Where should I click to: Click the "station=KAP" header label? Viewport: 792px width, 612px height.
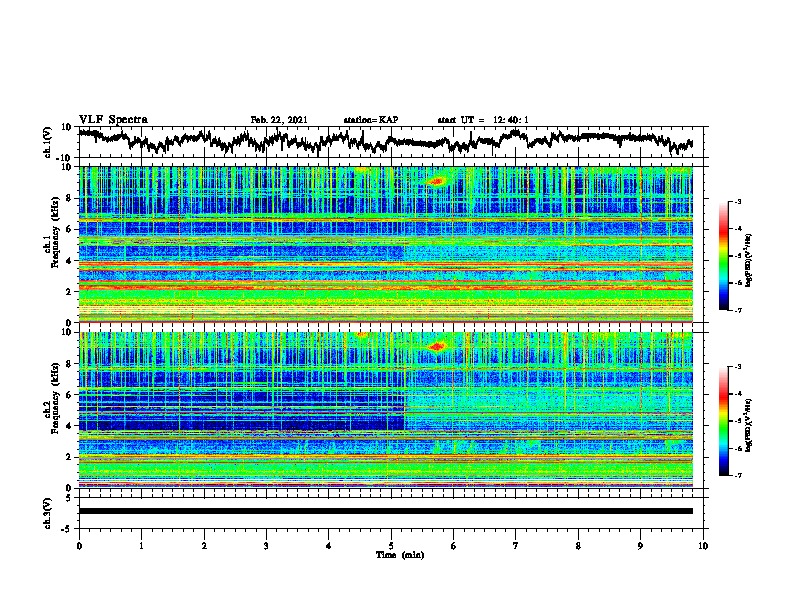coord(371,120)
